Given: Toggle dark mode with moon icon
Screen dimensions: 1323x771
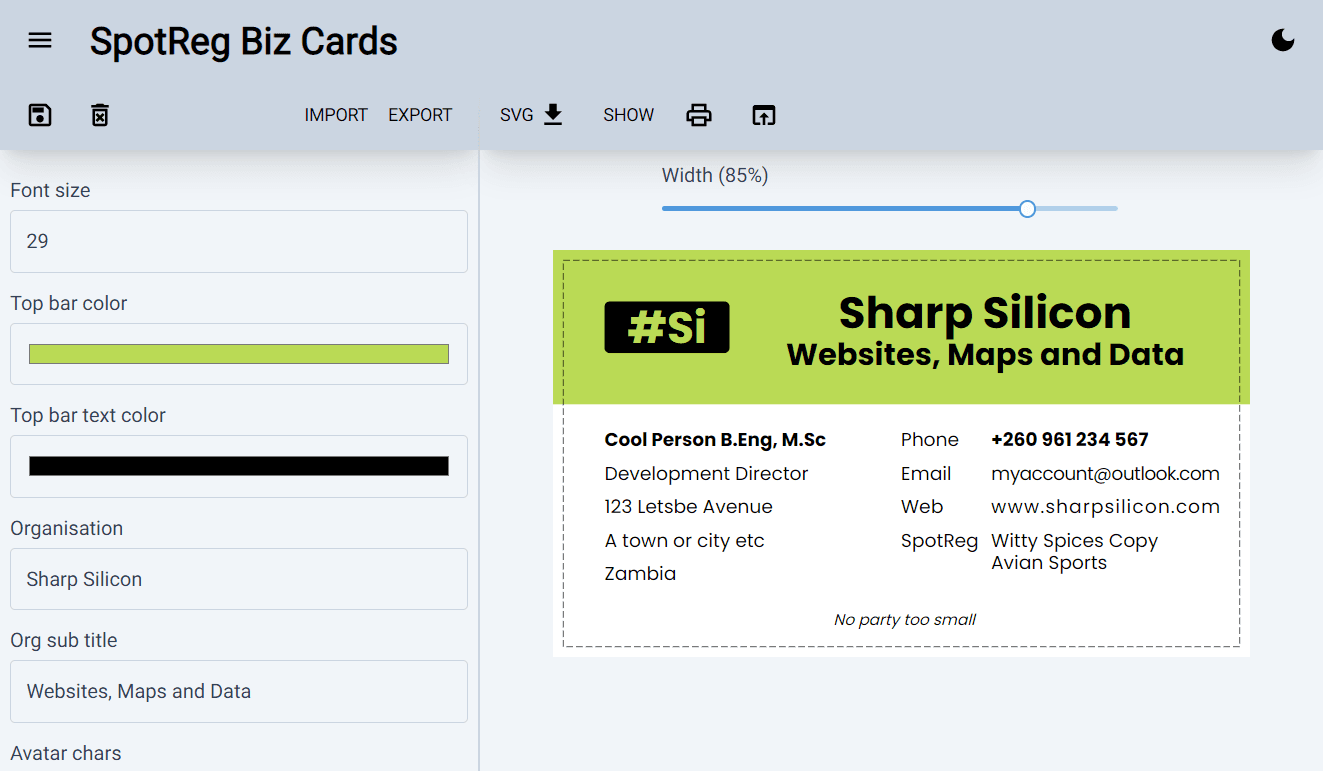Looking at the screenshot, I should click(x=1282, y=40).
